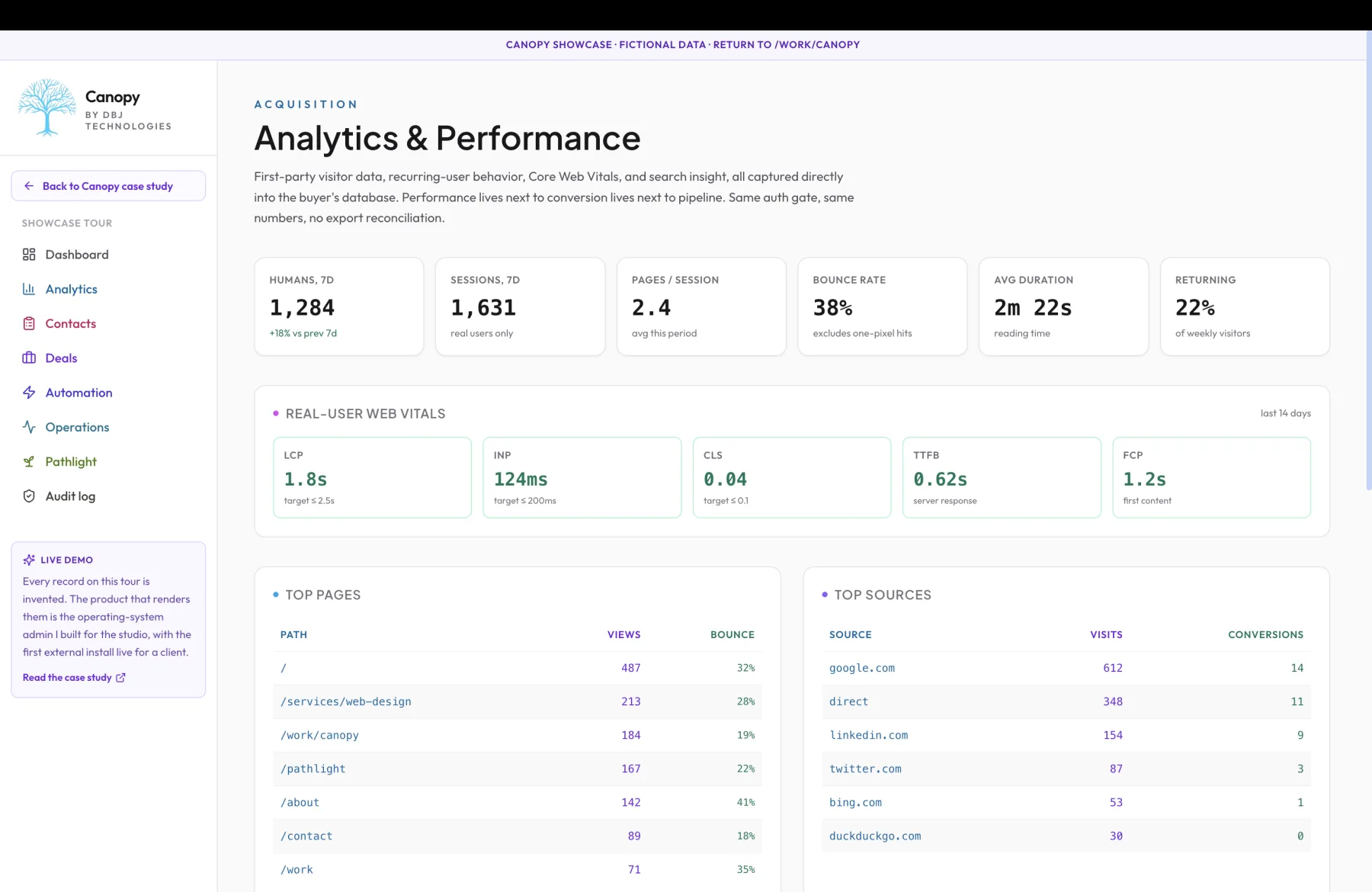Navigate to Automation in the sidebar

tap(108, 393)
